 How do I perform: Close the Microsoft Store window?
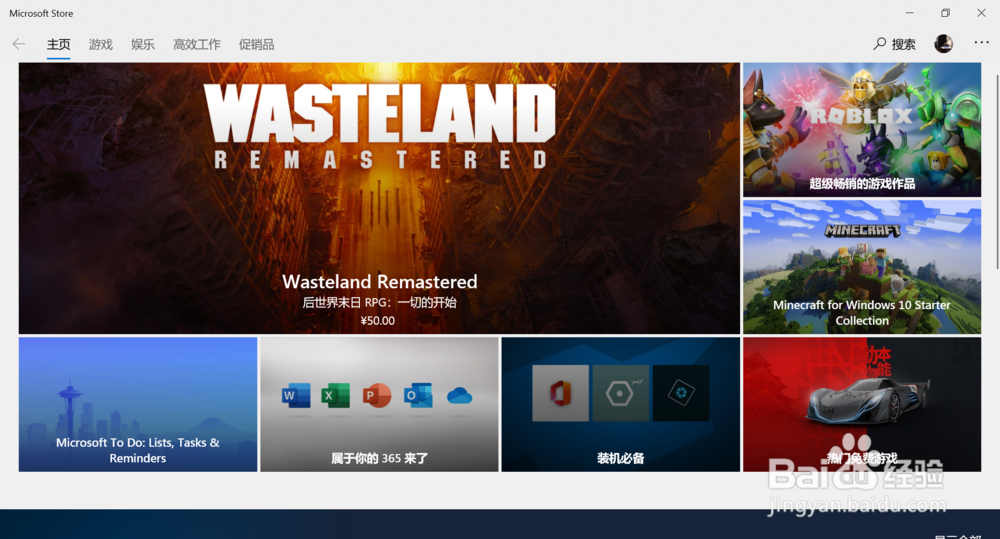[x=981, y=13]
